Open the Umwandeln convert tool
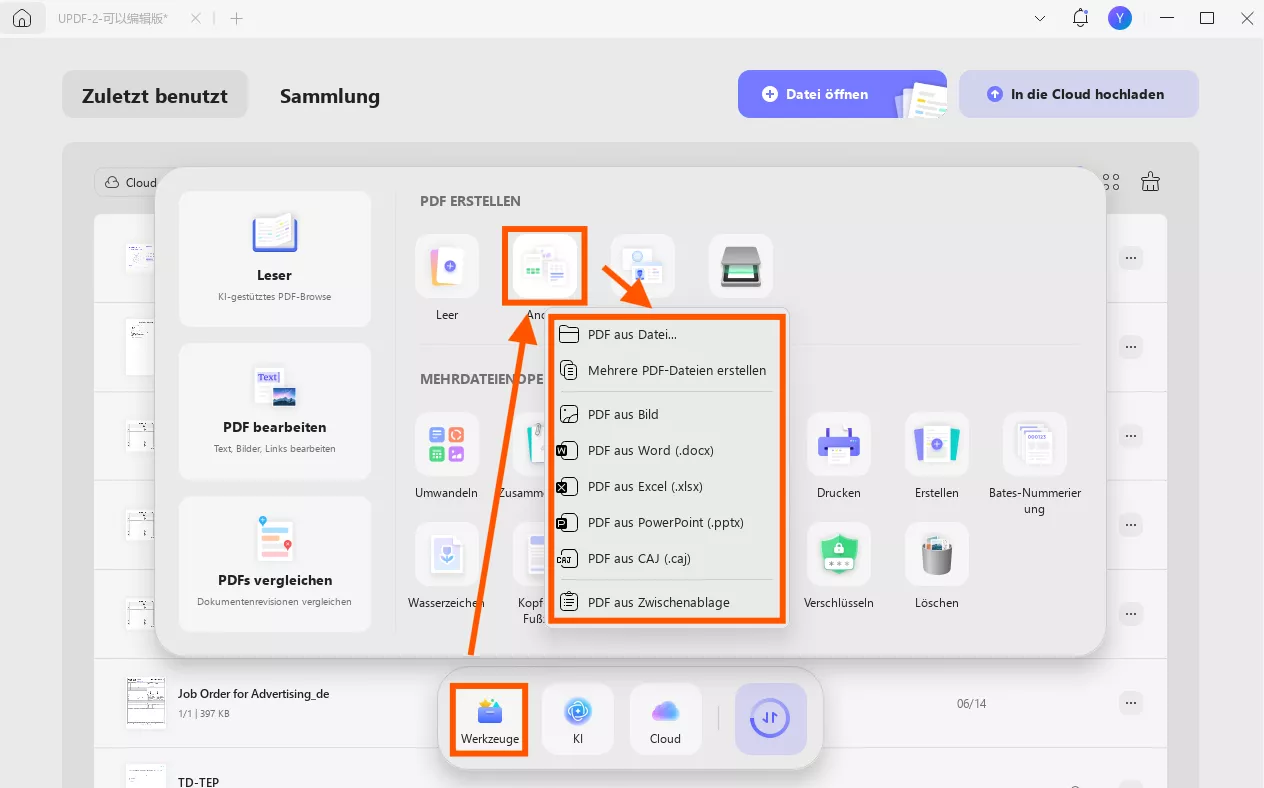 (447, 444)
